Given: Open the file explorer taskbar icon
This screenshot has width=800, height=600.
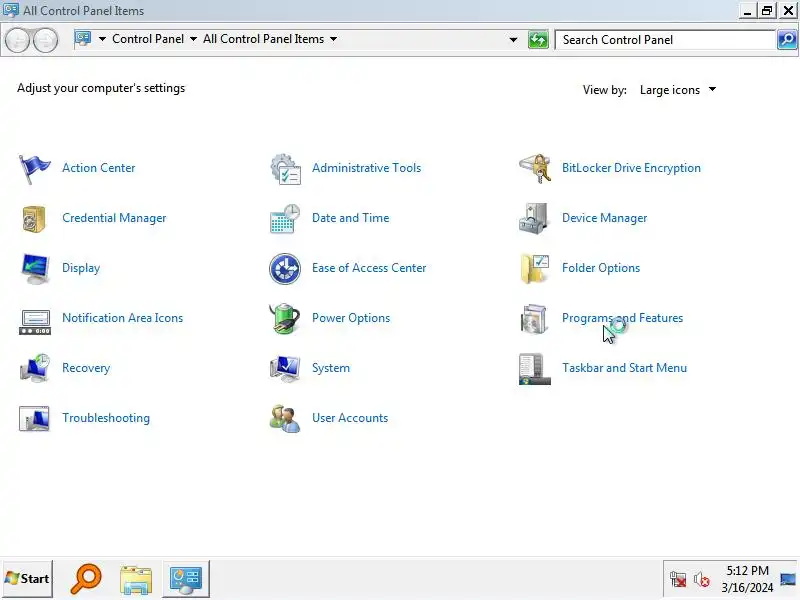Looking at the screenshot, I should [x=136, y=579].
